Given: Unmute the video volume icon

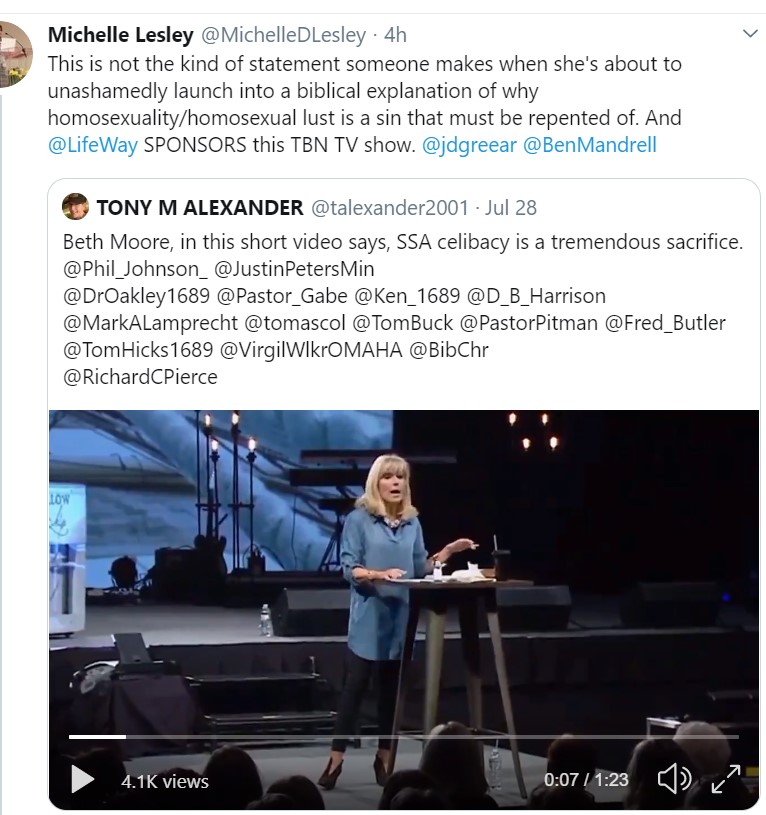Looking at the screenshot, I should (x=675, y=780).
